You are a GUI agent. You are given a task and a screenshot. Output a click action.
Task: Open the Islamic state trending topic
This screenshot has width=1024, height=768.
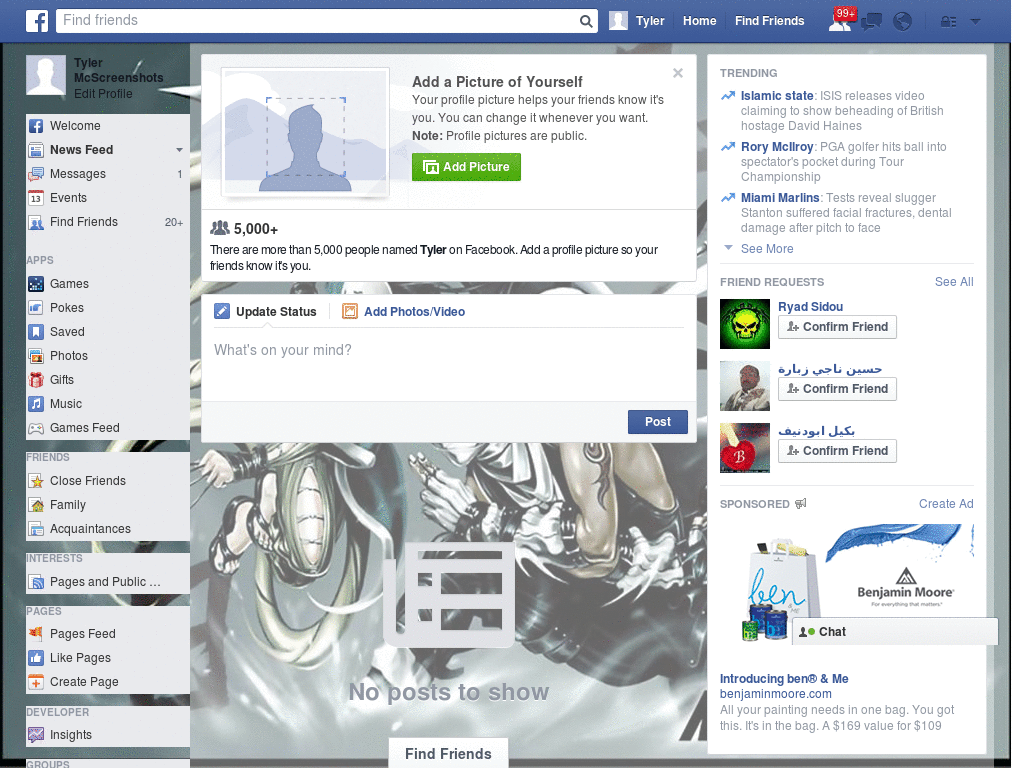pyautogui.click(x=777, y=95)
